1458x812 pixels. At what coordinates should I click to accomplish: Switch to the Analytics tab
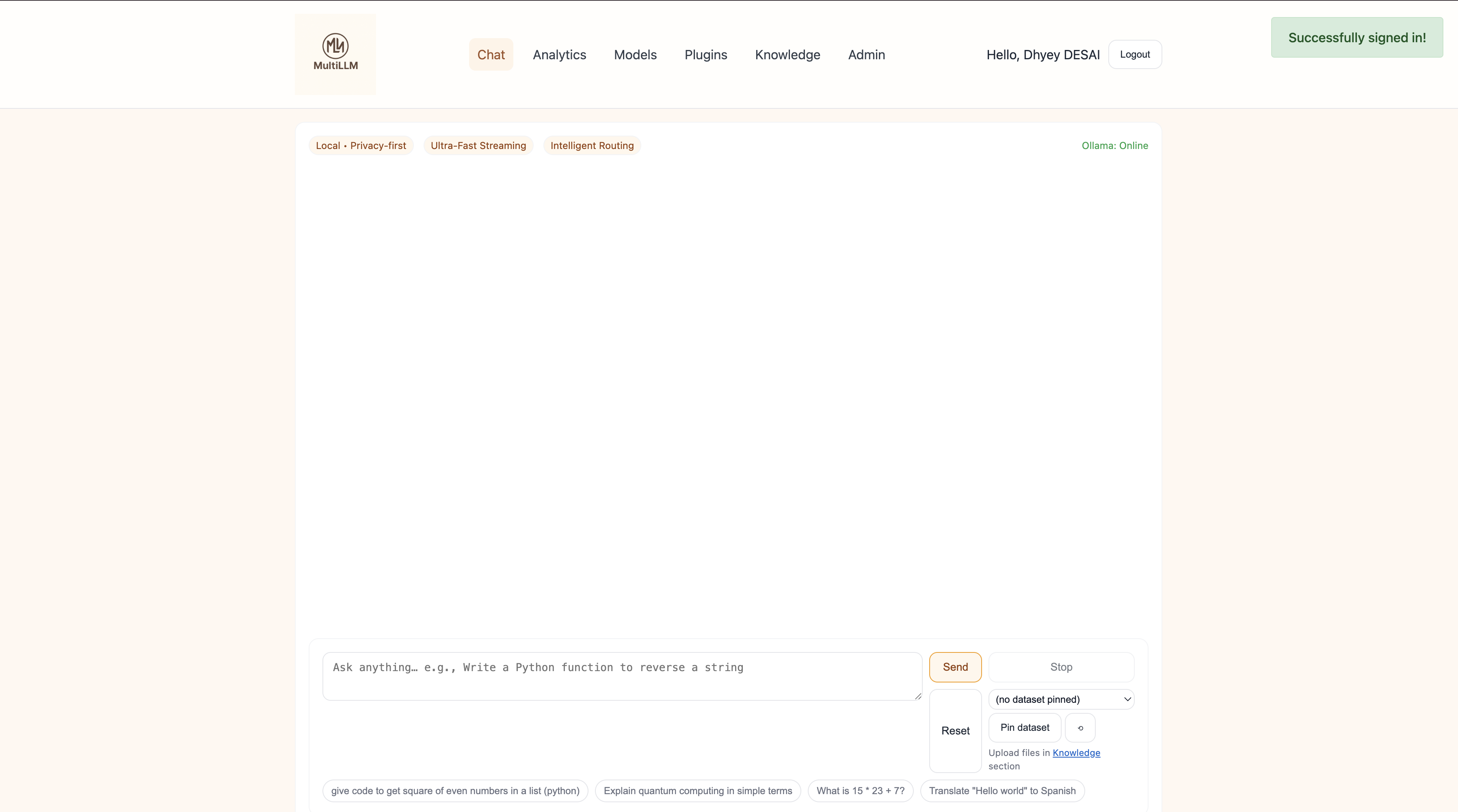(559, 55)
